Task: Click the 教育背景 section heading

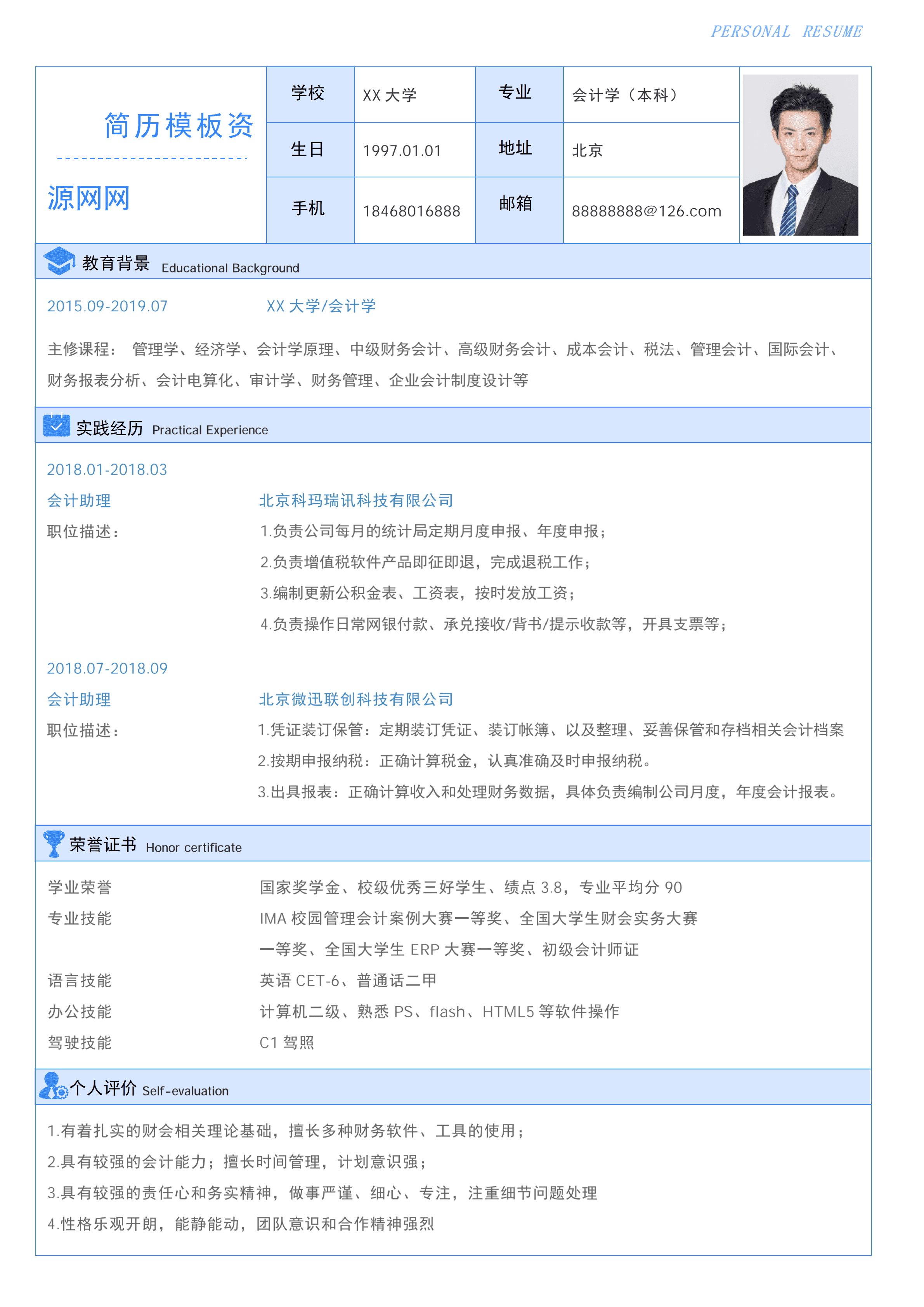Action: [x=116, y=263]
